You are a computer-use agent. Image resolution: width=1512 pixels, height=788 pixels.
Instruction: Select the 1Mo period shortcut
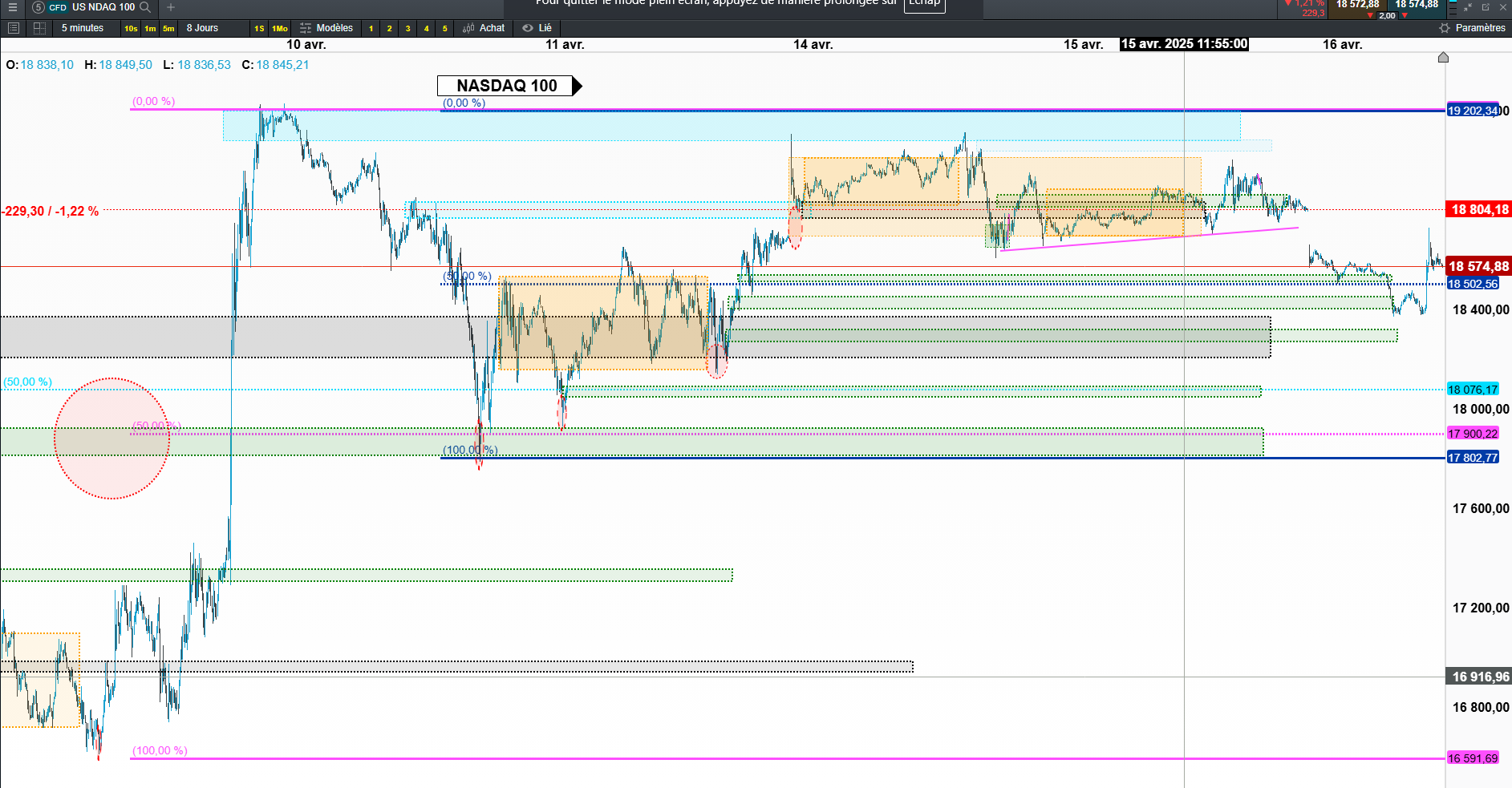point(280,28)
